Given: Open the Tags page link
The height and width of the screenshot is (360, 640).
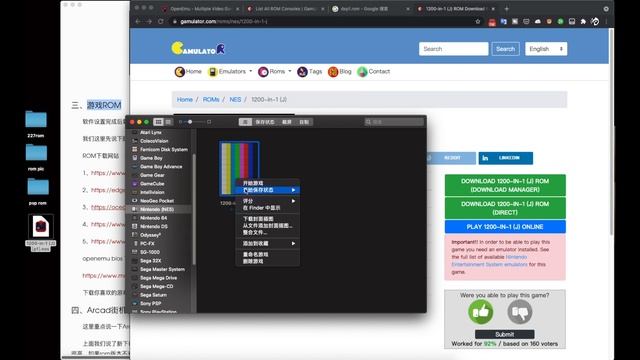Looking at the screenshot, I should tap(310, 71).
